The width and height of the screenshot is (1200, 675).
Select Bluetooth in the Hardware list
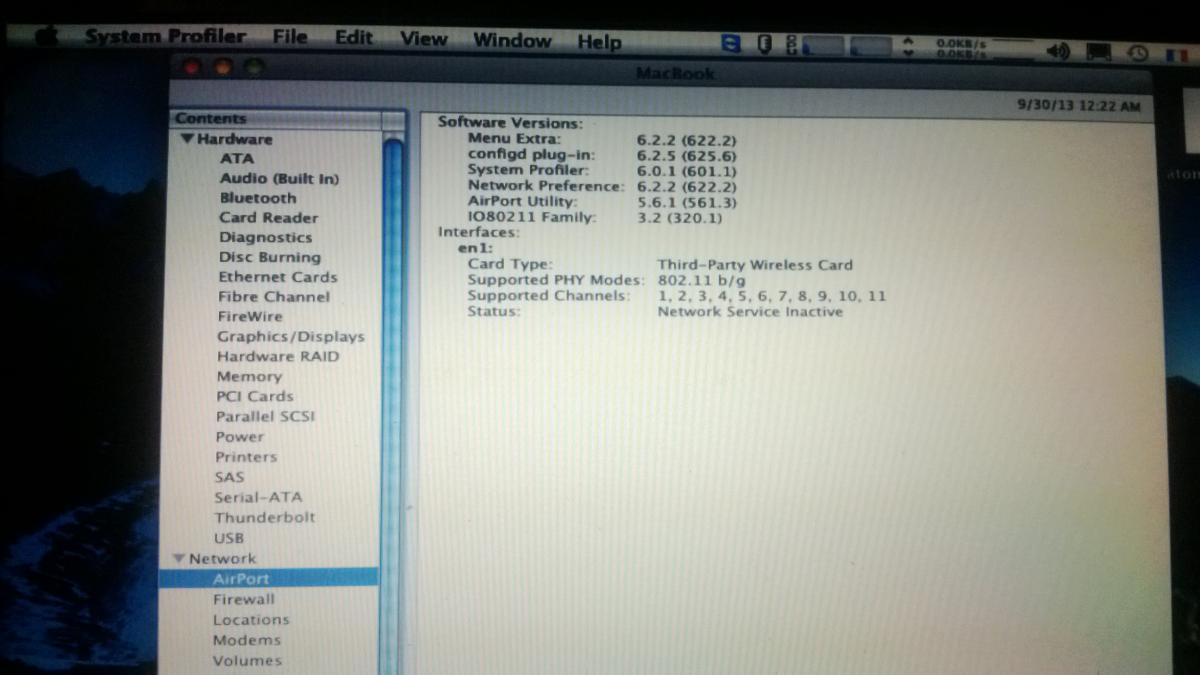(x=258, y=198)
